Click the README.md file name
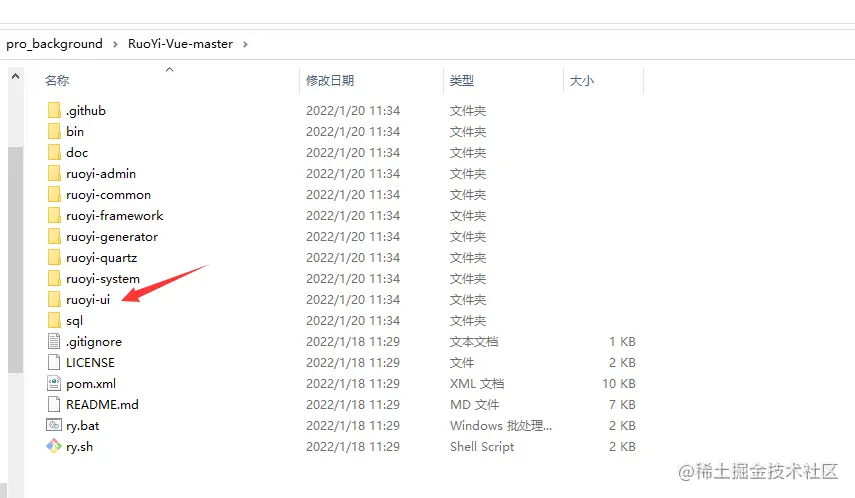 [x=102, y=404]
